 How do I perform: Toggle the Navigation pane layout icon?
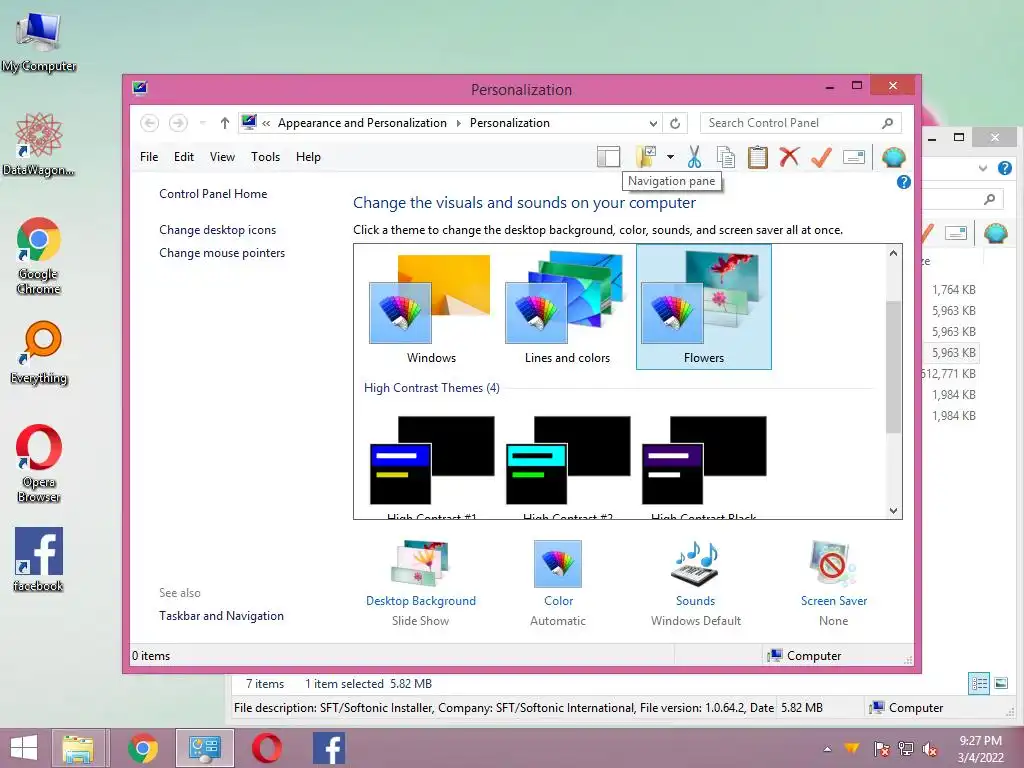tap(608, 157)
